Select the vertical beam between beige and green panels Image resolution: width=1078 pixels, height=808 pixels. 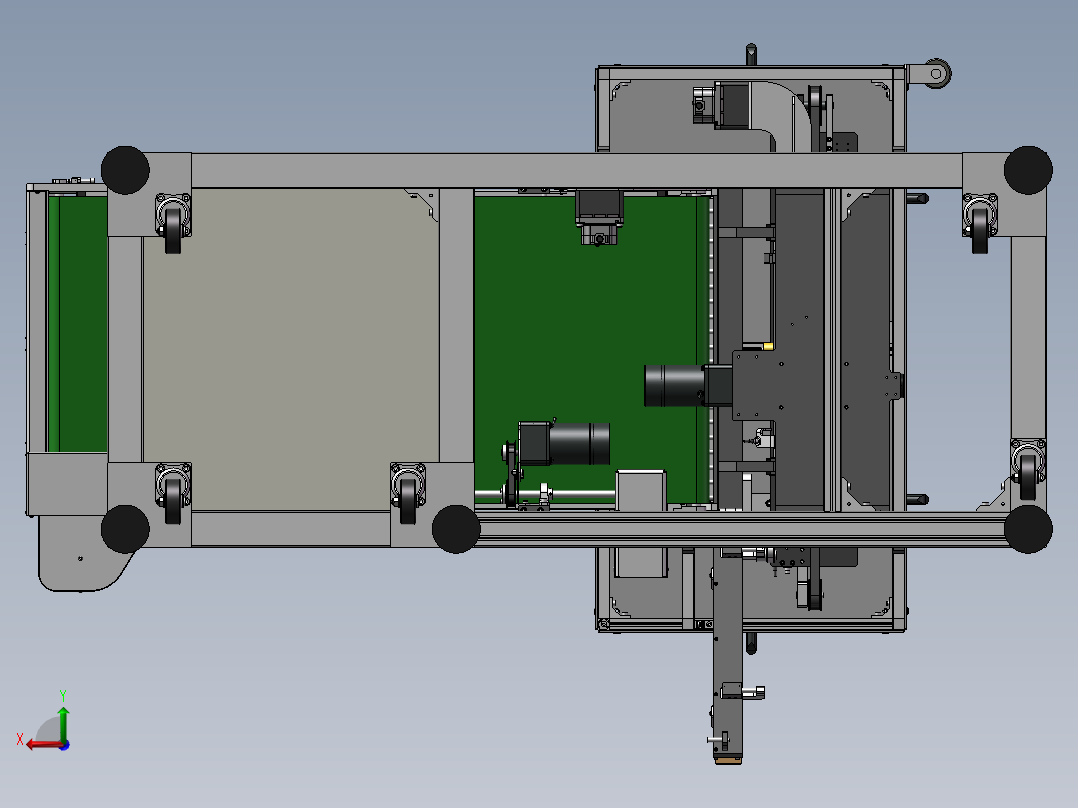(x=456, y=326)
